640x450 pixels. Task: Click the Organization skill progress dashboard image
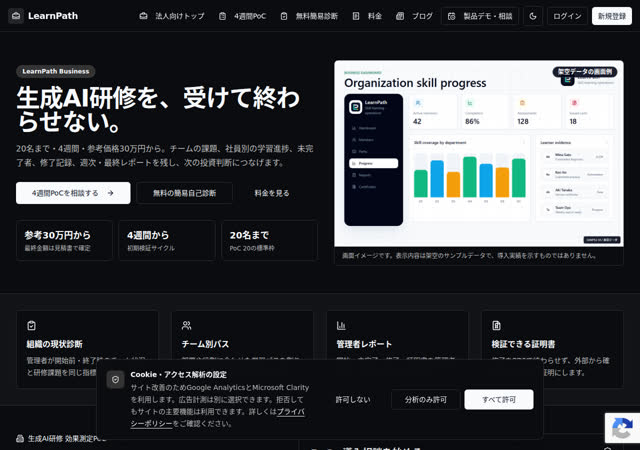point(479,154)
